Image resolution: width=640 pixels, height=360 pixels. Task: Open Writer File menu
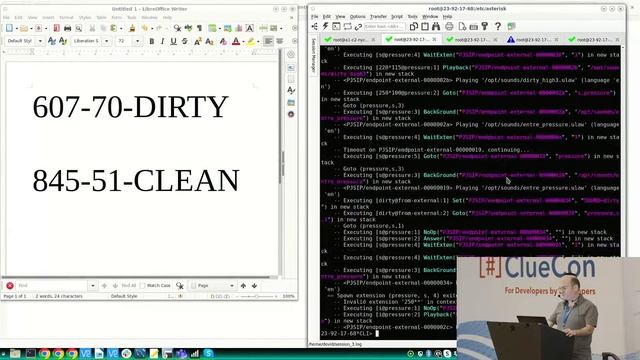[6, 18]
